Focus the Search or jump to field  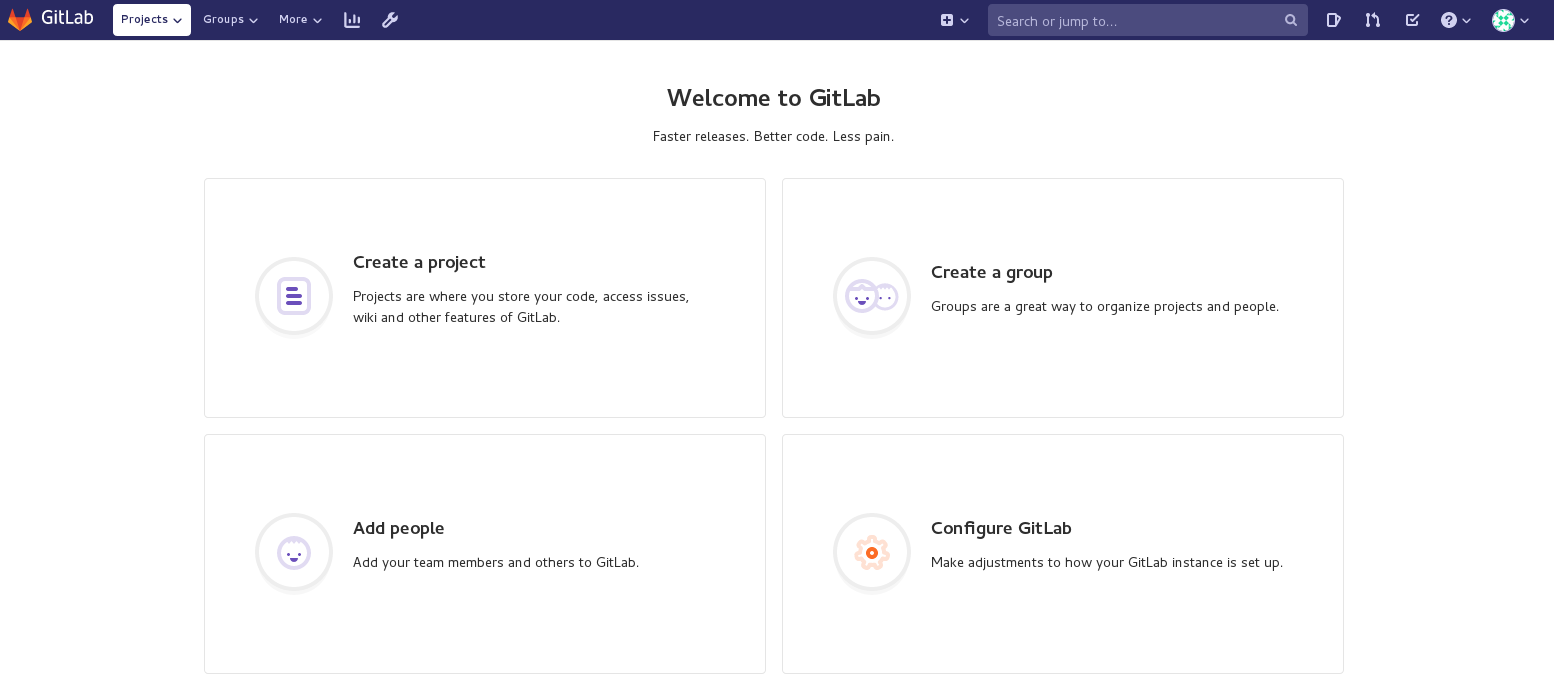tap(1147, 20)
